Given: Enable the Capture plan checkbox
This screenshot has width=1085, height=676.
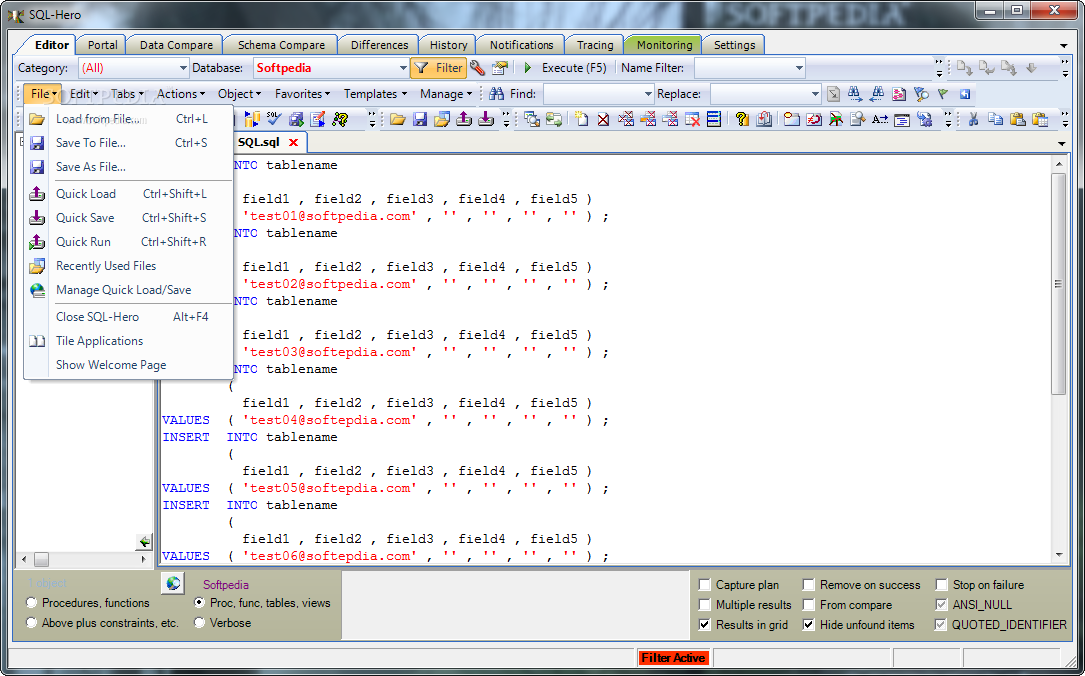Looking at the screenshot, I should coord(704,585).
